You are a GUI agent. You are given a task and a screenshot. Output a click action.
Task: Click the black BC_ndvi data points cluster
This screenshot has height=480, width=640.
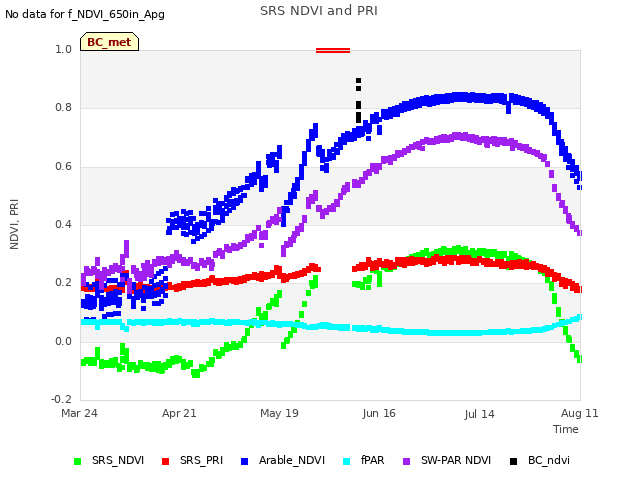(x=358, y=100)
